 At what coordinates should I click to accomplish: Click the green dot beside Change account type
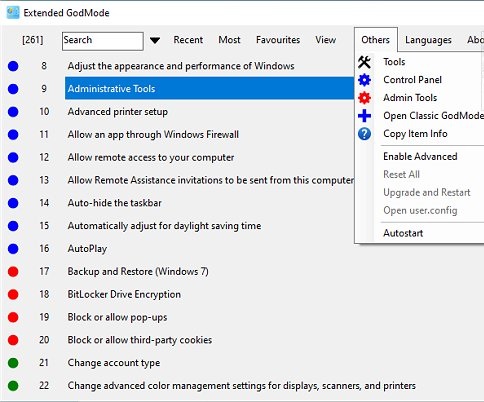point(13,363)
